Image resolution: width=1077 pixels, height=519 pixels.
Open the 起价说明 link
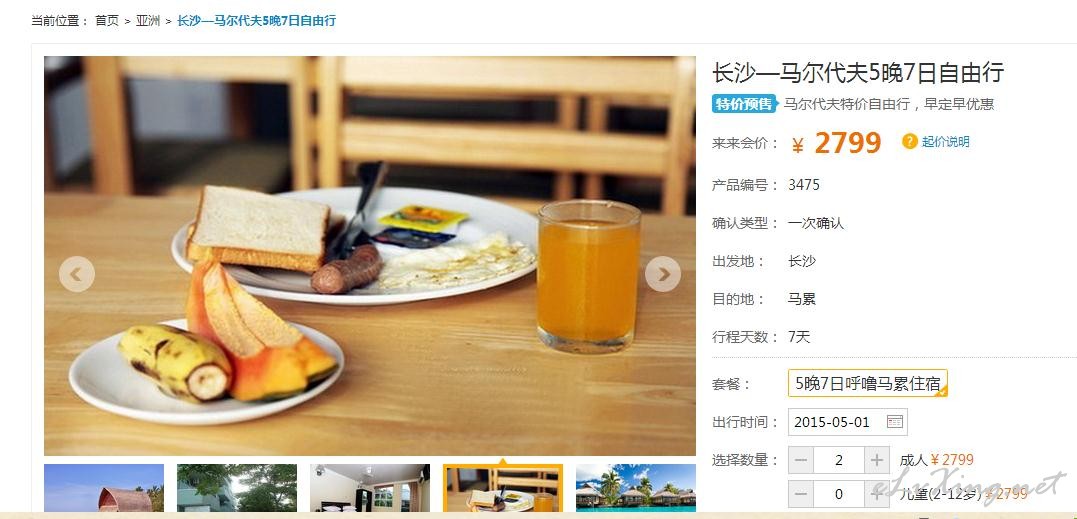point(945,141)
